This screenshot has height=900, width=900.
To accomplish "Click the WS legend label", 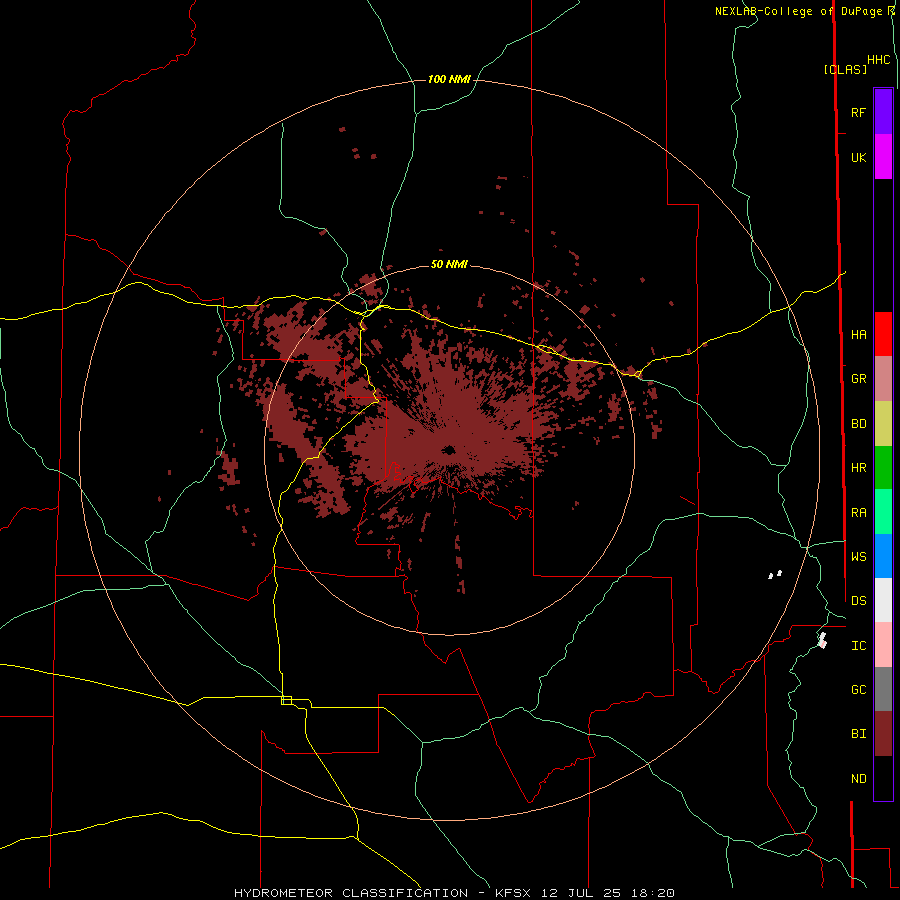I will [x=858, y=556].
